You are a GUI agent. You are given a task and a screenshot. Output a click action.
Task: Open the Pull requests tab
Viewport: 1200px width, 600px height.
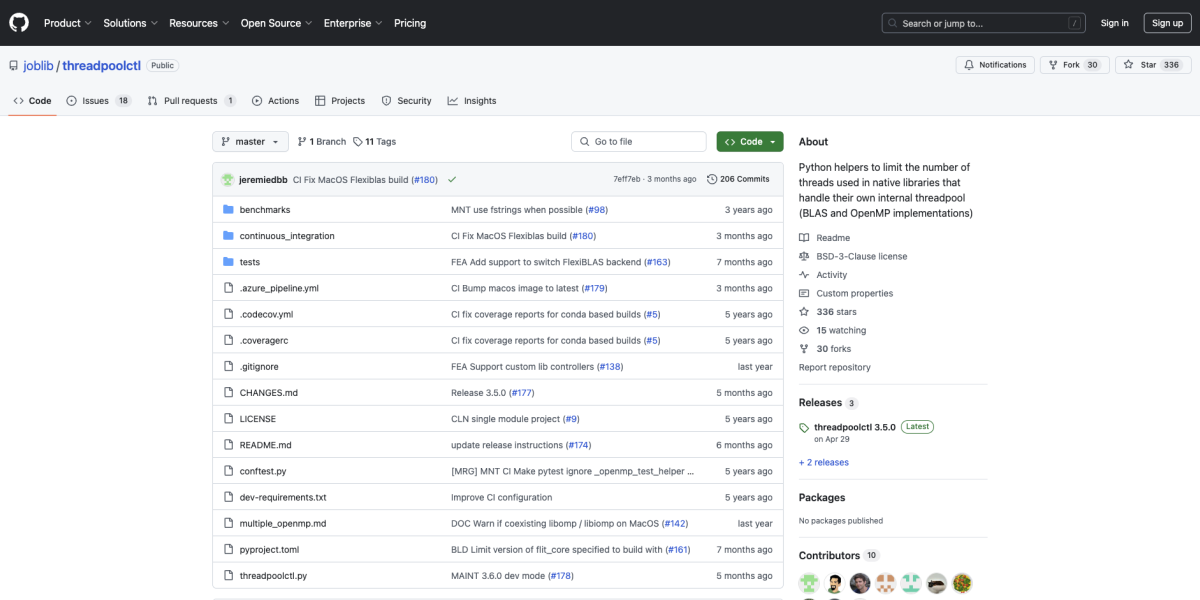191,101
